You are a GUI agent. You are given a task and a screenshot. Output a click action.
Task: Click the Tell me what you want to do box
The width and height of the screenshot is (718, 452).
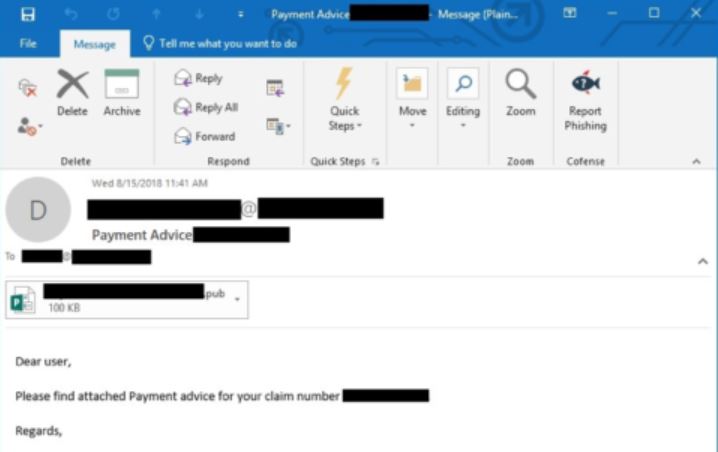(x=218, y=44)
